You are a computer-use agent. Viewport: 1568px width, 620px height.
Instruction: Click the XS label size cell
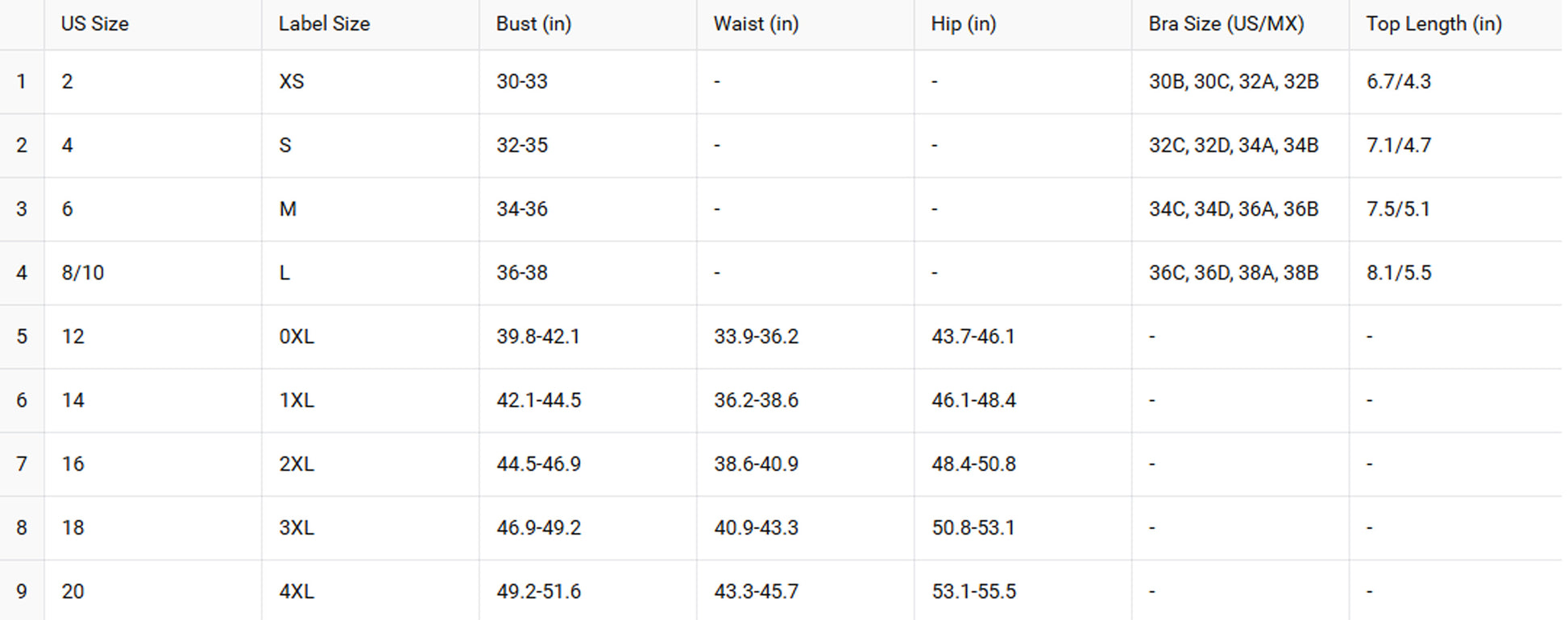[x=292, y=81]
